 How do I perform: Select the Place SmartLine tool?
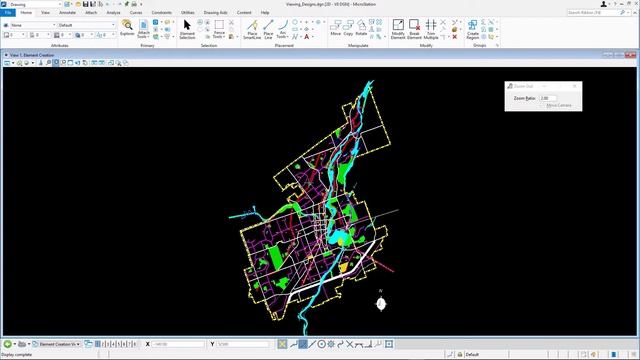(x=252, y=29)
